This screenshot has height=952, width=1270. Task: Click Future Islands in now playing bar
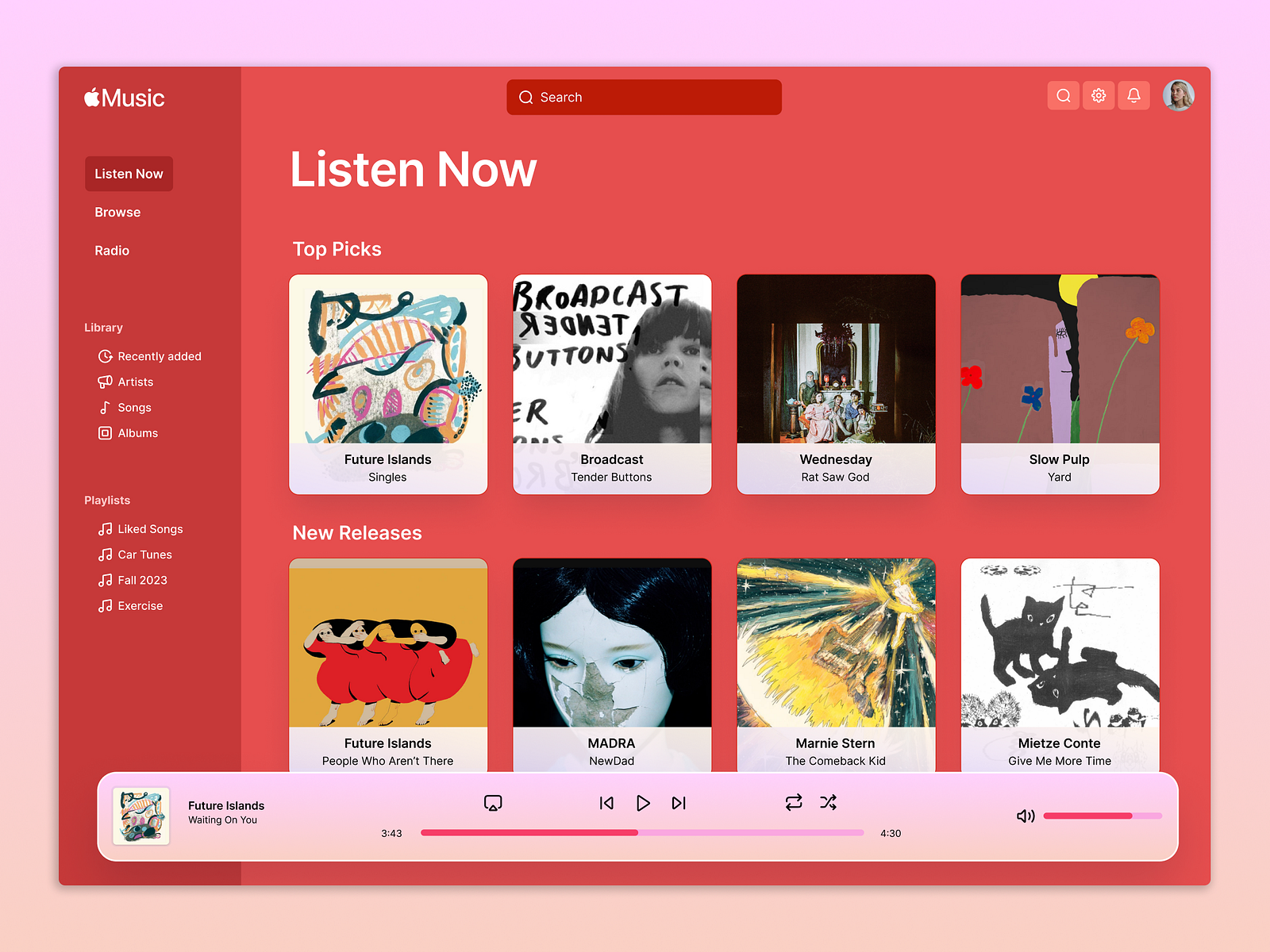point(226,805)
